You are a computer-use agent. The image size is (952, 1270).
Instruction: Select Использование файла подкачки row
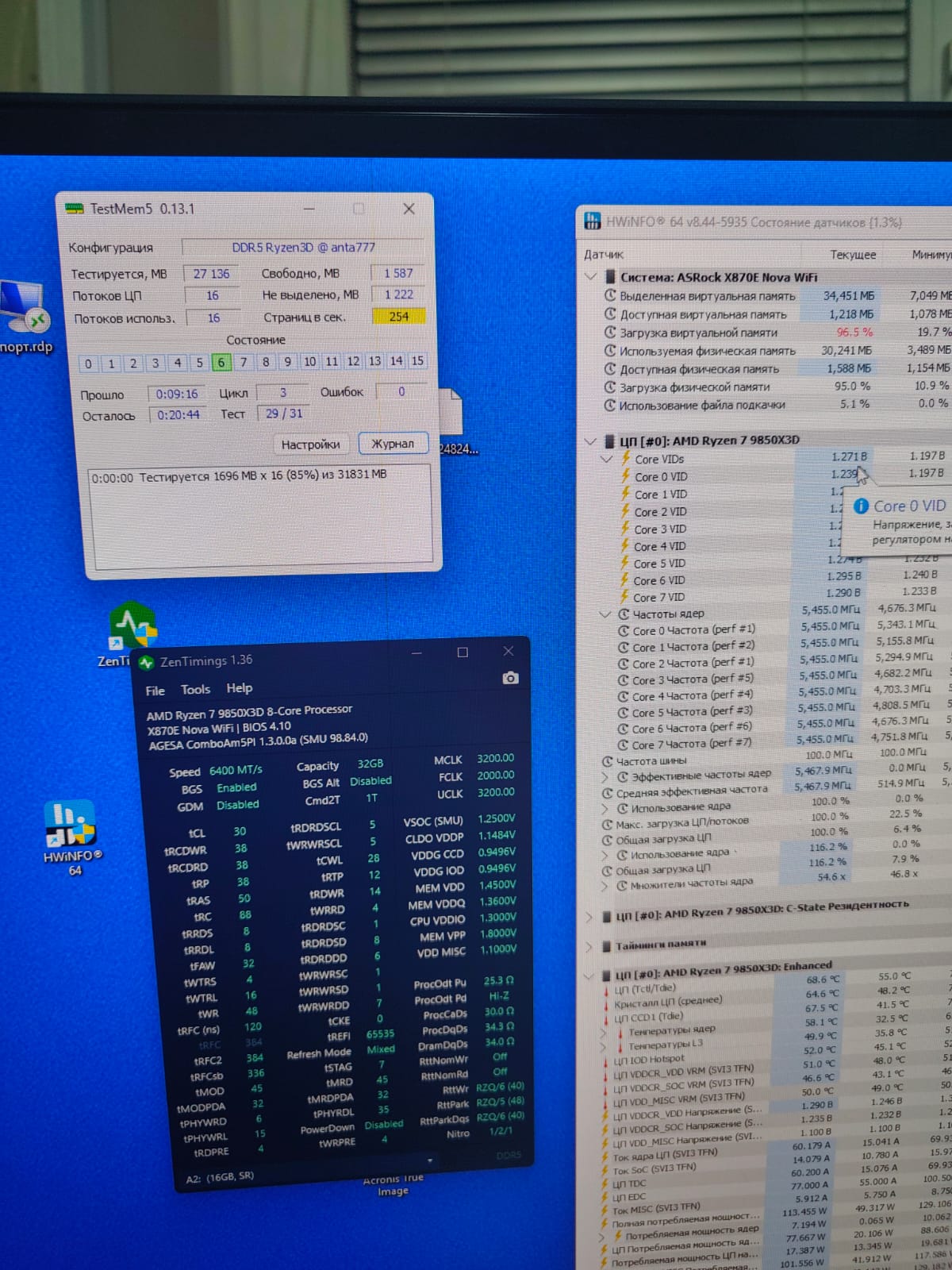coord(777,404)
